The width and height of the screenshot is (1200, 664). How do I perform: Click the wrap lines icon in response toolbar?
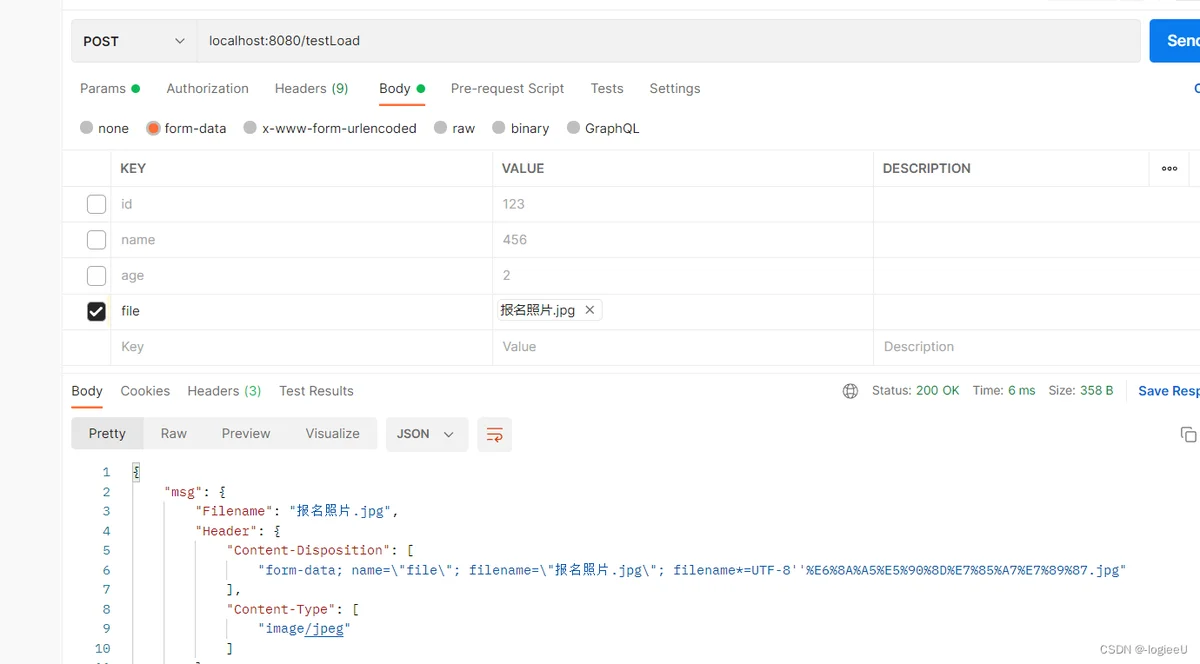point(494,434)
